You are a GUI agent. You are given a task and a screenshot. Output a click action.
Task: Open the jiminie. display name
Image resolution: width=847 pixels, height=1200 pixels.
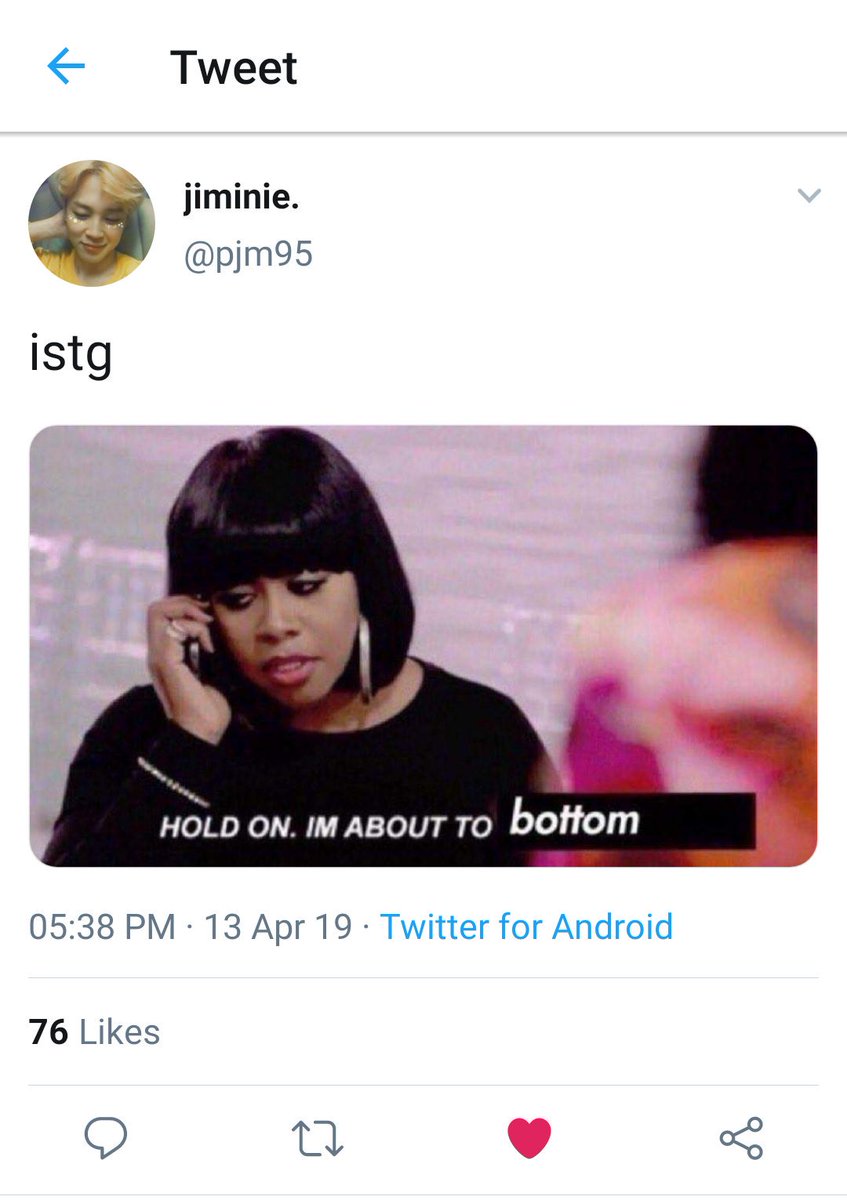point(241,199)
